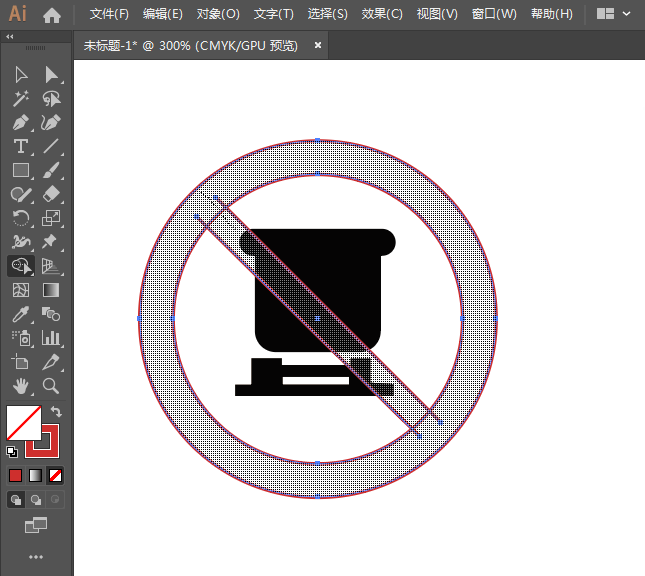Viewport: 645px width, 576px height.
Task: Choose the Magic Wand tool
Action: (x=20, y=99)
